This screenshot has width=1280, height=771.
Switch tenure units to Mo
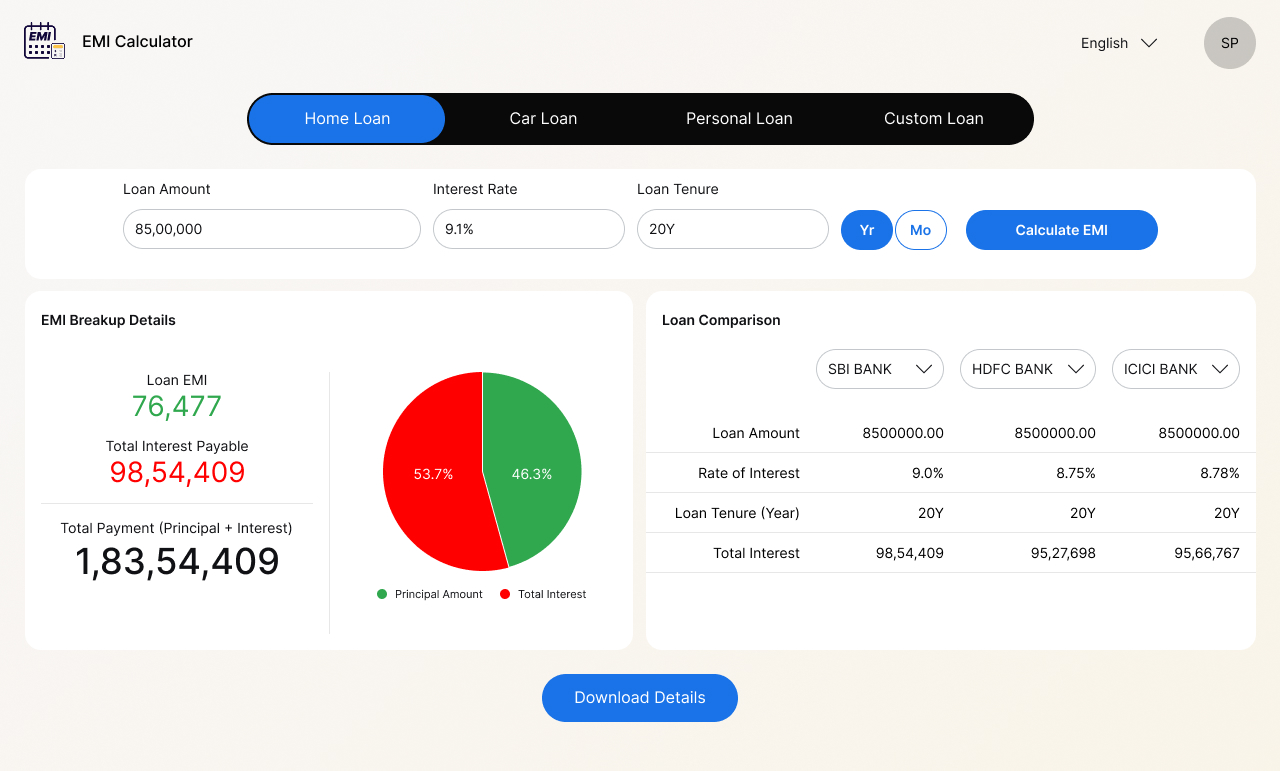click(920, 229)
